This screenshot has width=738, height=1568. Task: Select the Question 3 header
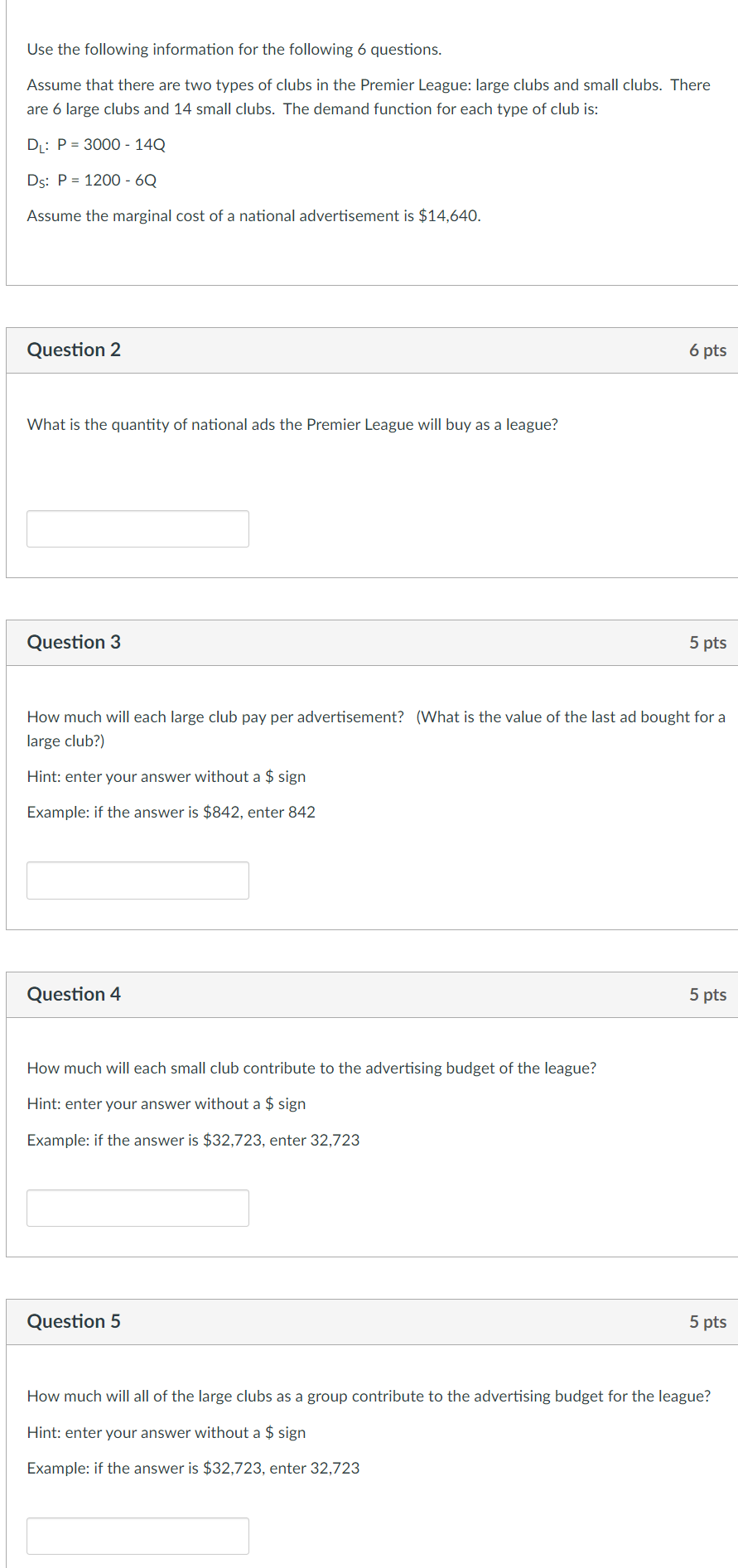click(74, 642)
